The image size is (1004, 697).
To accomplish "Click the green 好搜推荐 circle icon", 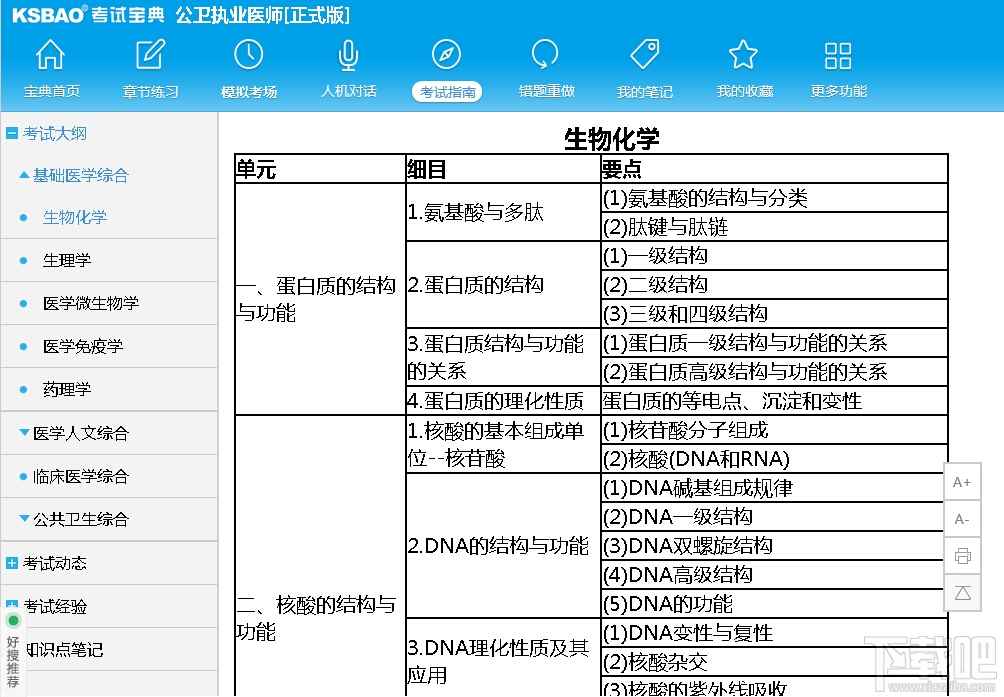I will (13, 620).
